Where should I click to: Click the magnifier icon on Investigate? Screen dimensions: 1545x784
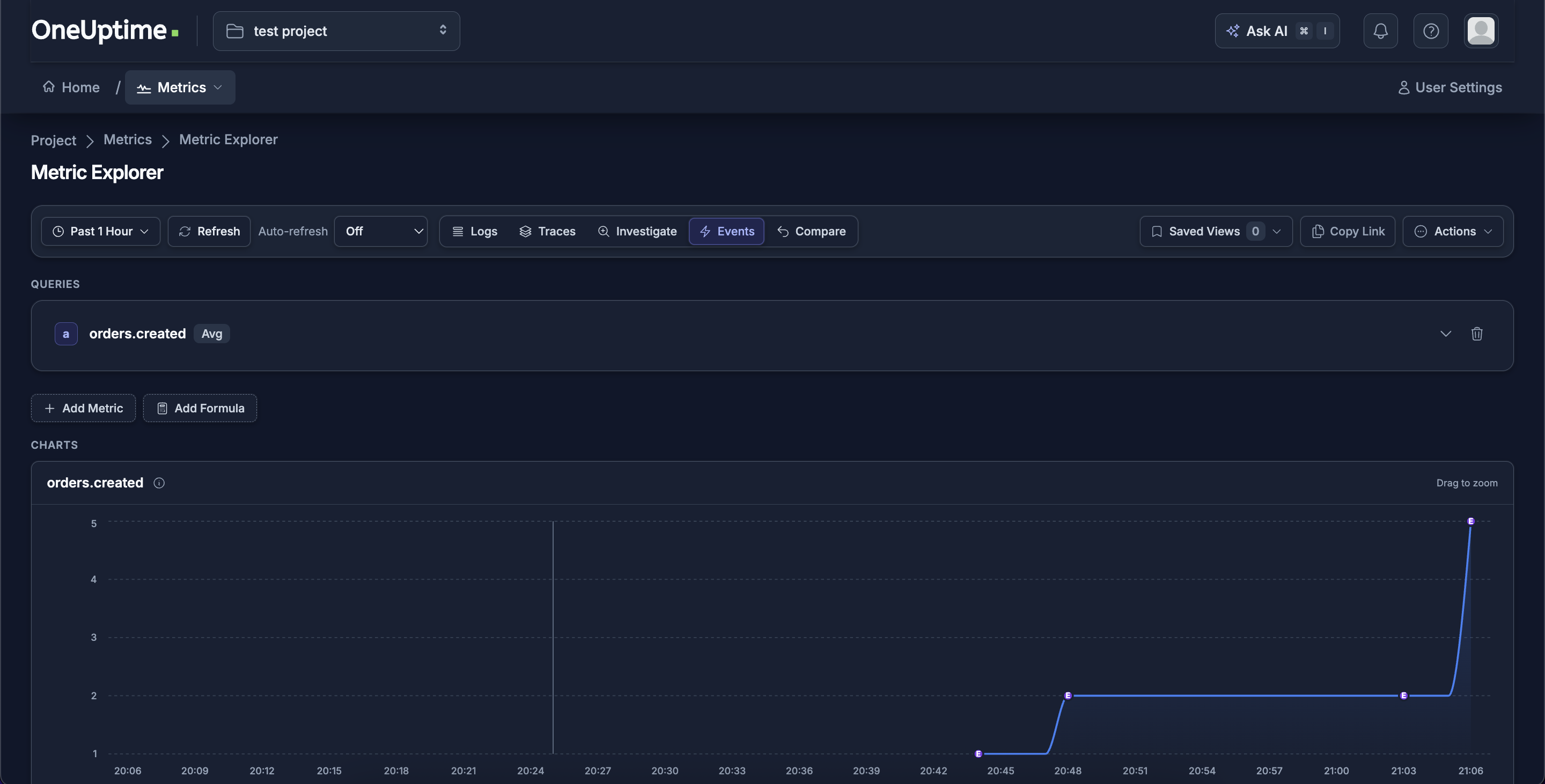[604, 231]
